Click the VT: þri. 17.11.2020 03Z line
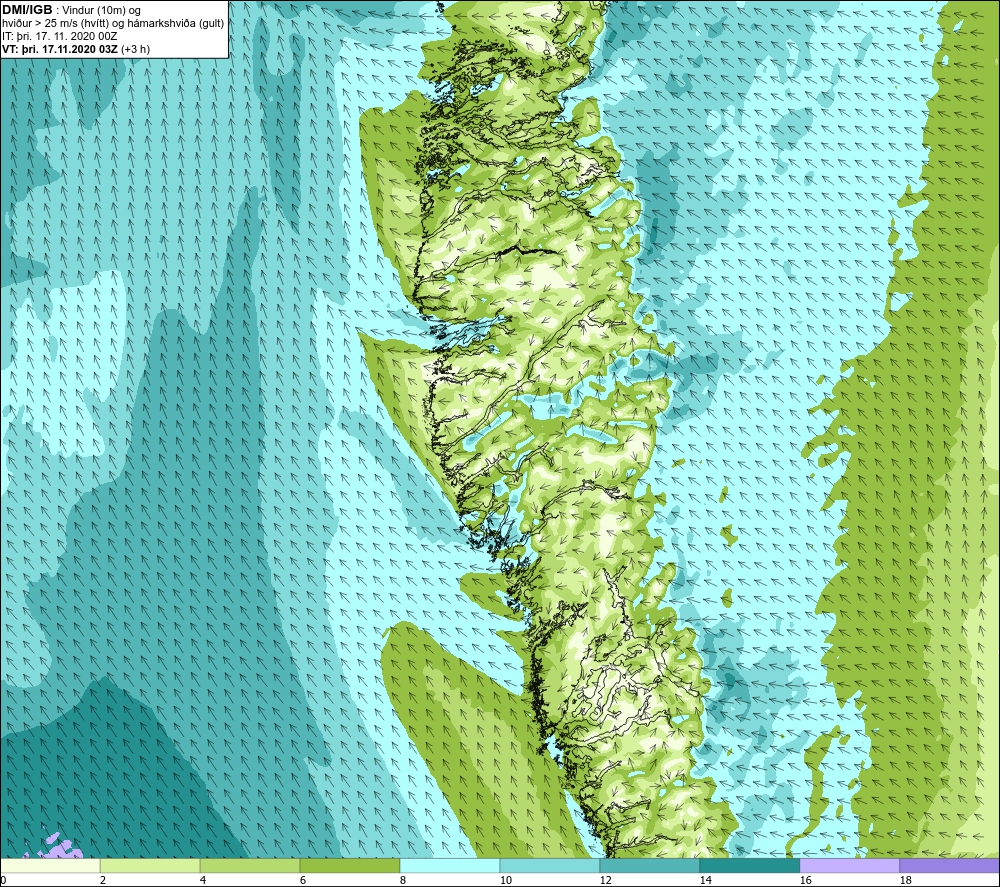Viewport: 1000px width, 887px height. (76, 49)
